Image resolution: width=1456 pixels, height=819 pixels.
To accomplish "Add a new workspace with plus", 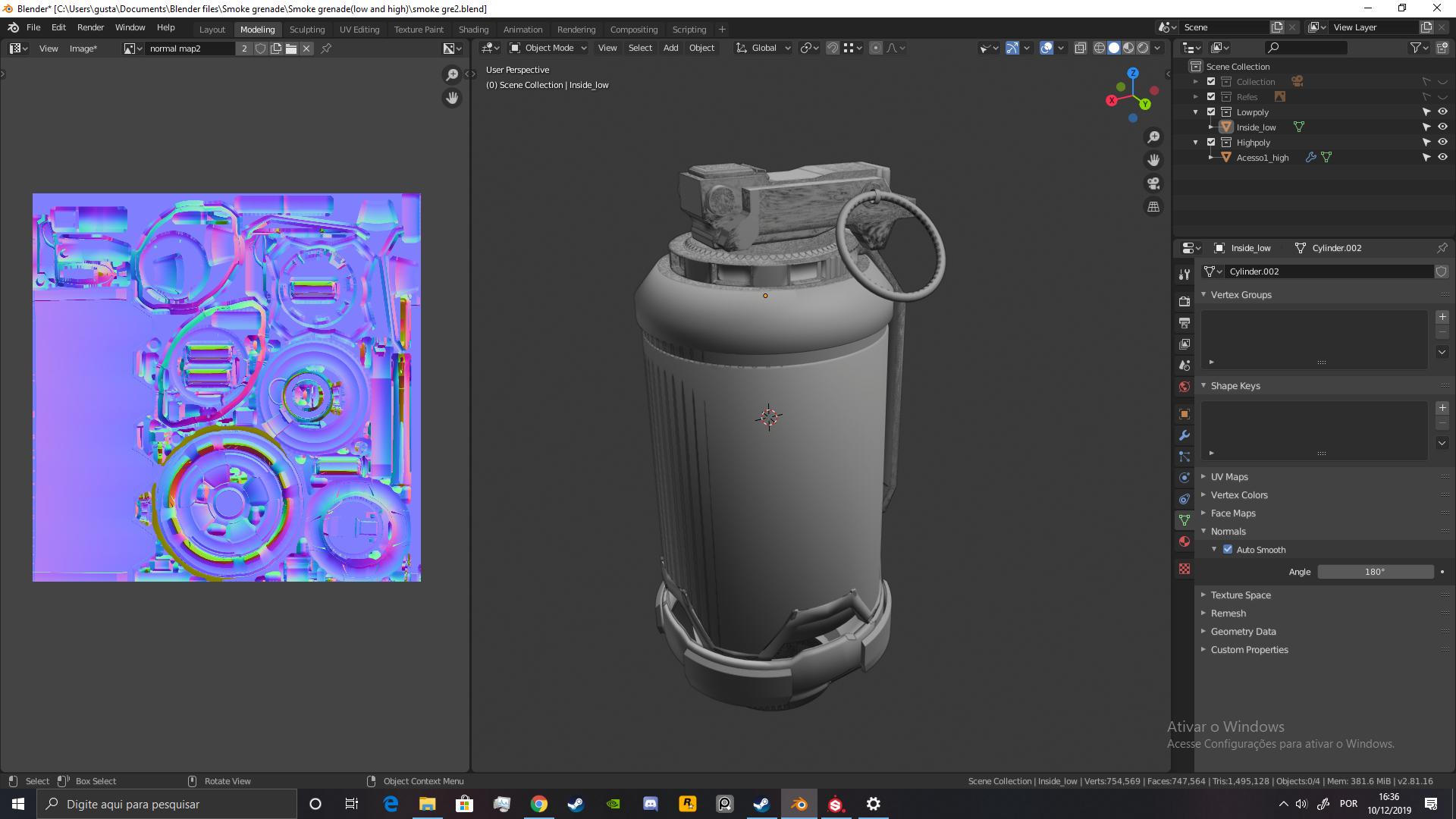I will click(722, 30).
